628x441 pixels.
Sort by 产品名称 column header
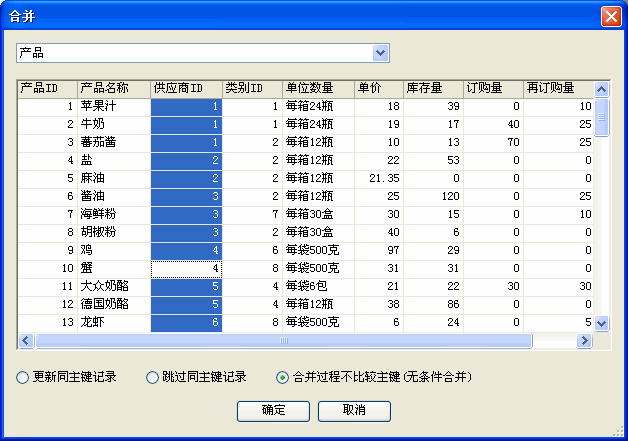point(113,88)
